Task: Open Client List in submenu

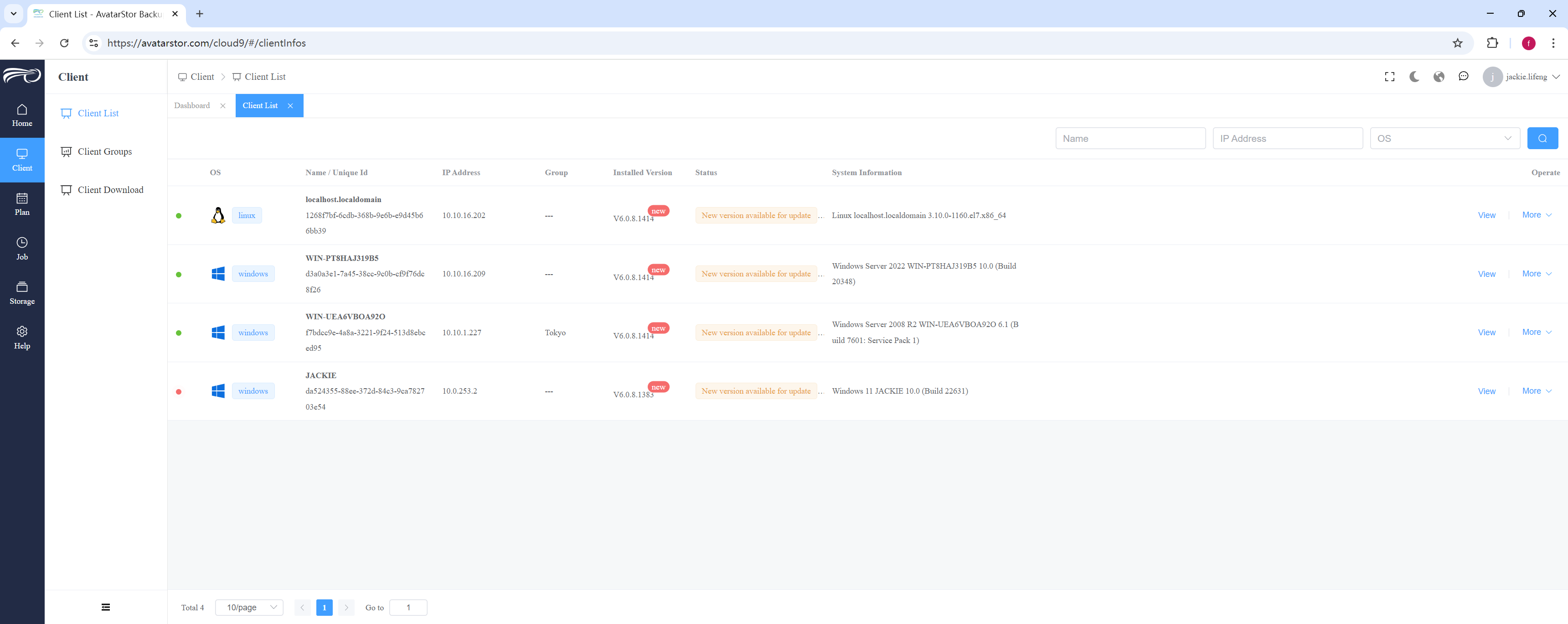Action: click(98, 113)
